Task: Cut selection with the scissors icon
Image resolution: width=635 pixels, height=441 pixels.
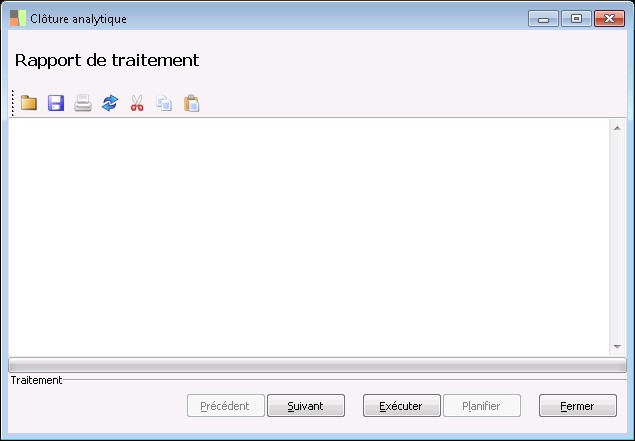Action: (x=137, y=103)
